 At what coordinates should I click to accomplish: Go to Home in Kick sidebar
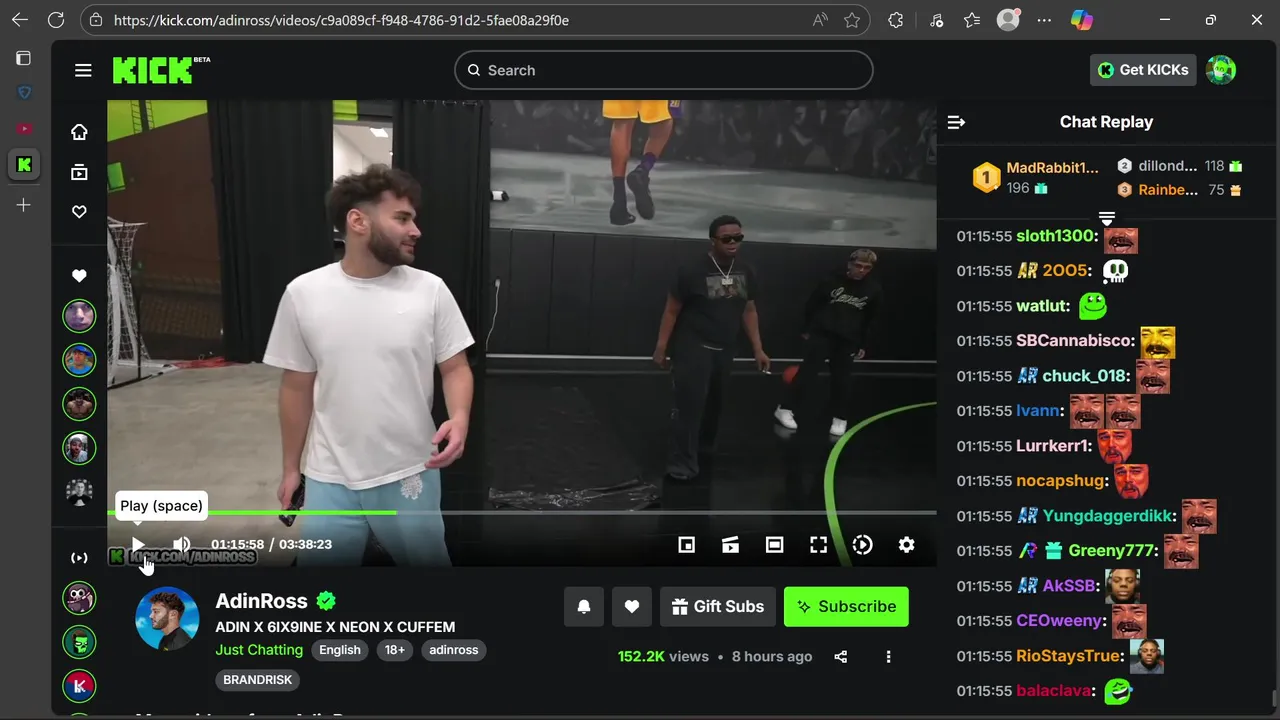79,132
